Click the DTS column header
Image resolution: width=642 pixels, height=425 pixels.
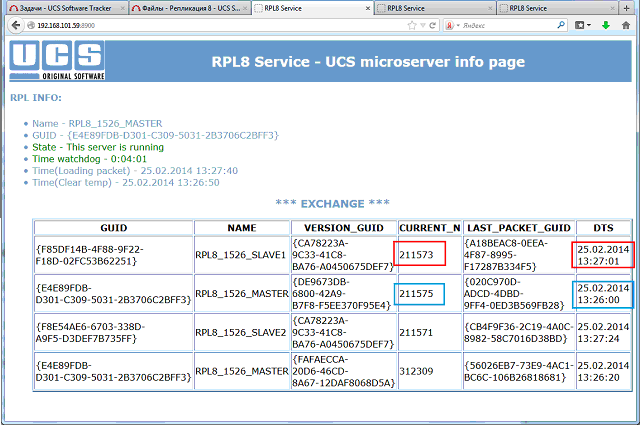[x=603, y=228]
